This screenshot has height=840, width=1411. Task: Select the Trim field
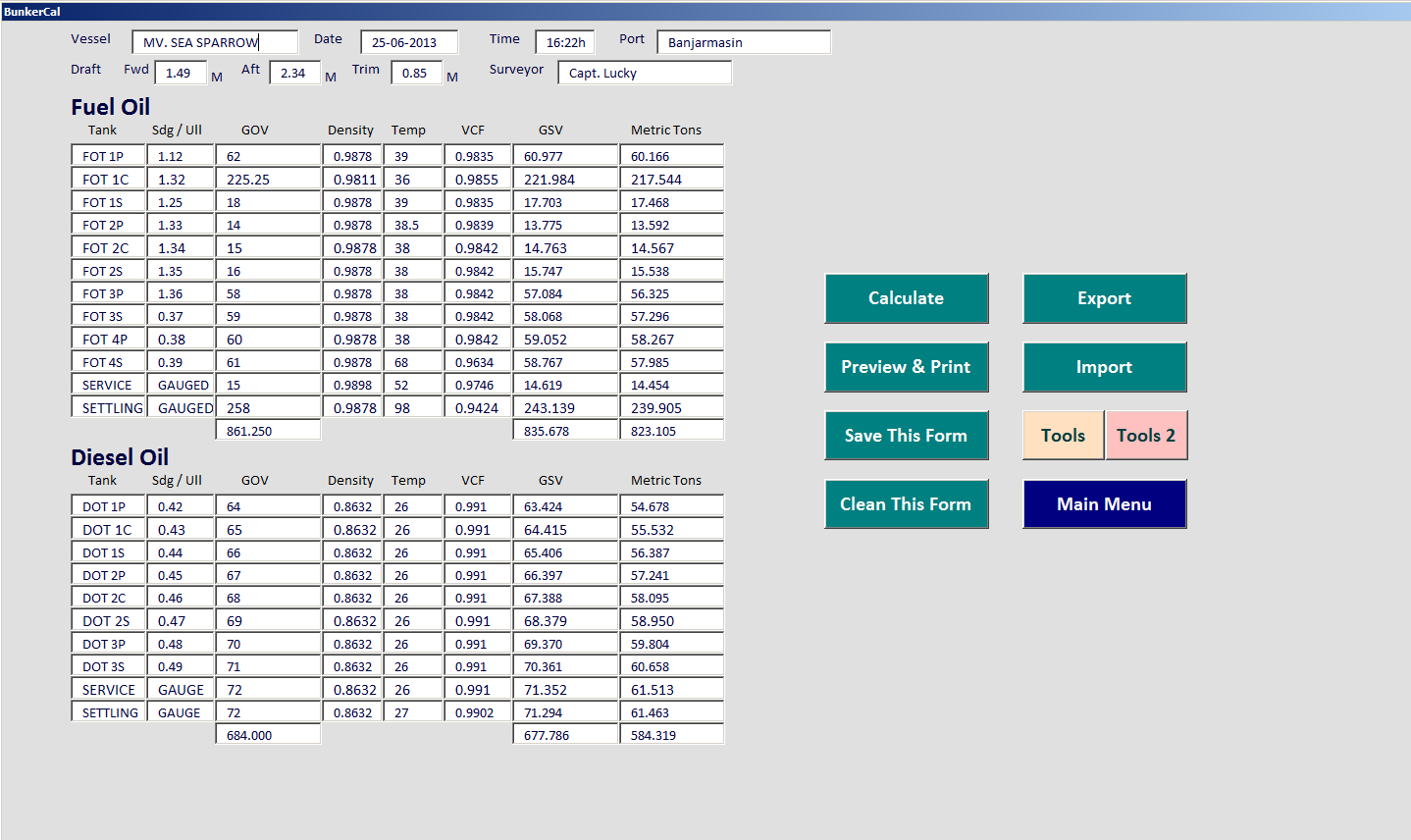click(x=417, y=73)
